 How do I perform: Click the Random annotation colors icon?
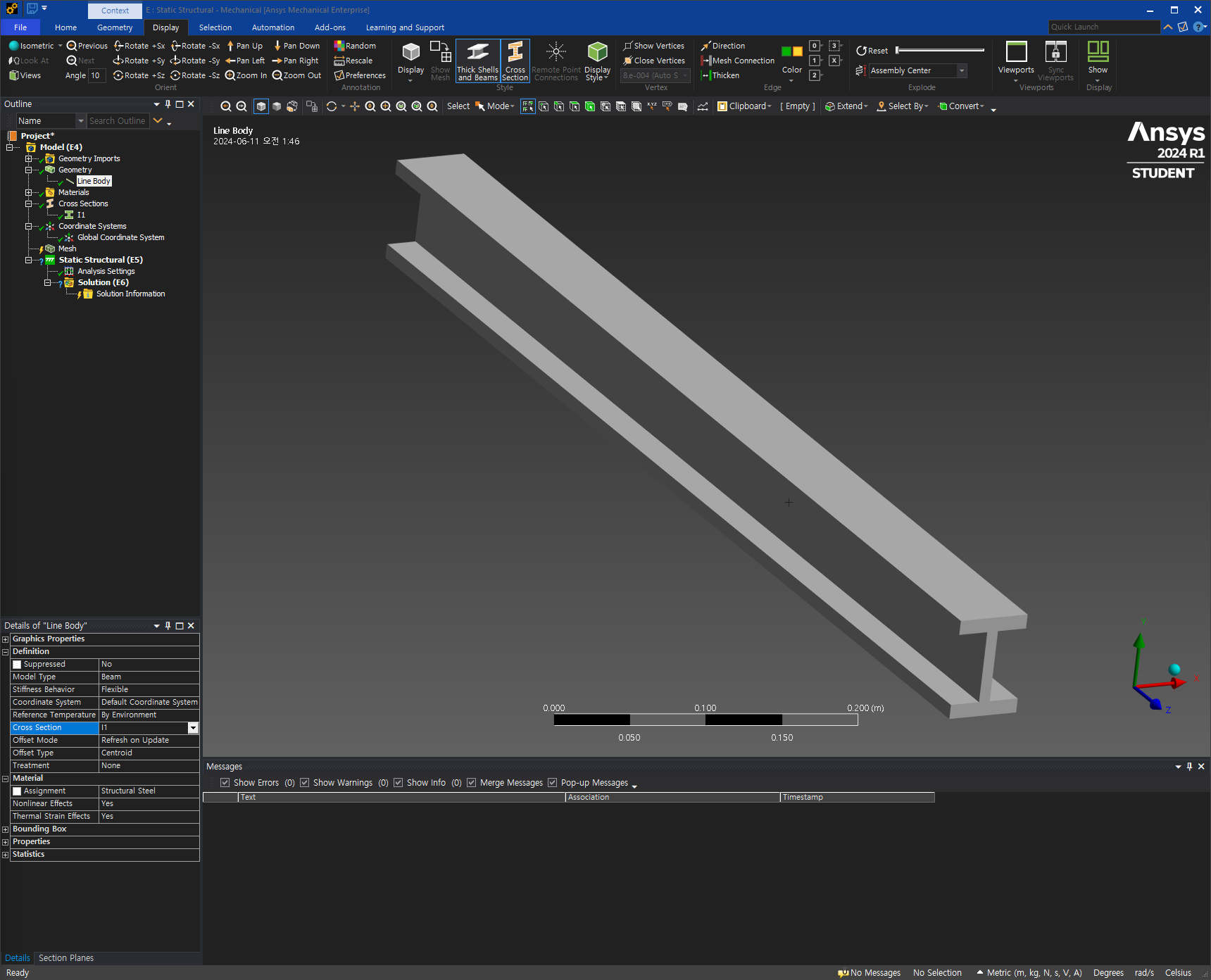(355, 46)
